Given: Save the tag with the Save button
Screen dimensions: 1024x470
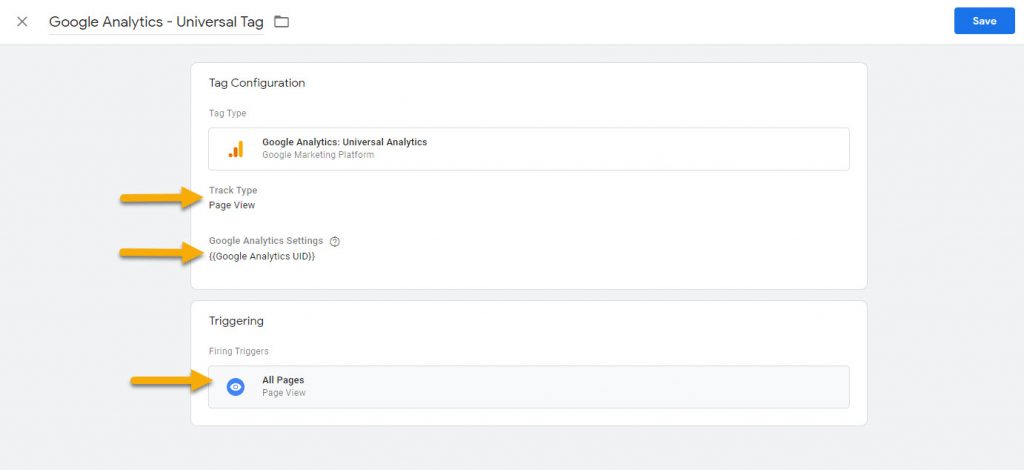Looking at the screenshot, I should click(x=984, y=21).
